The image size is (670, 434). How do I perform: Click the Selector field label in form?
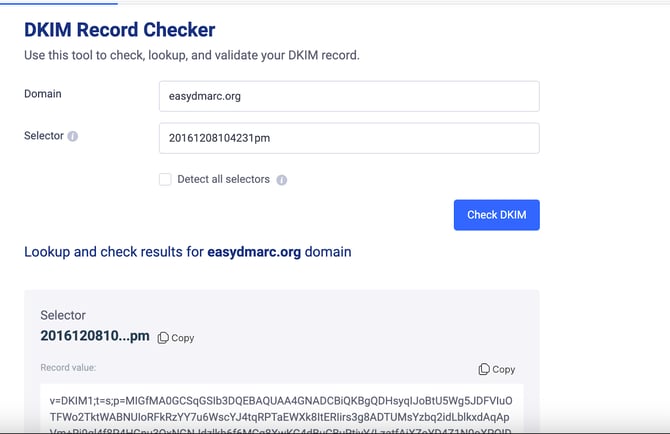tap(44, 136)
